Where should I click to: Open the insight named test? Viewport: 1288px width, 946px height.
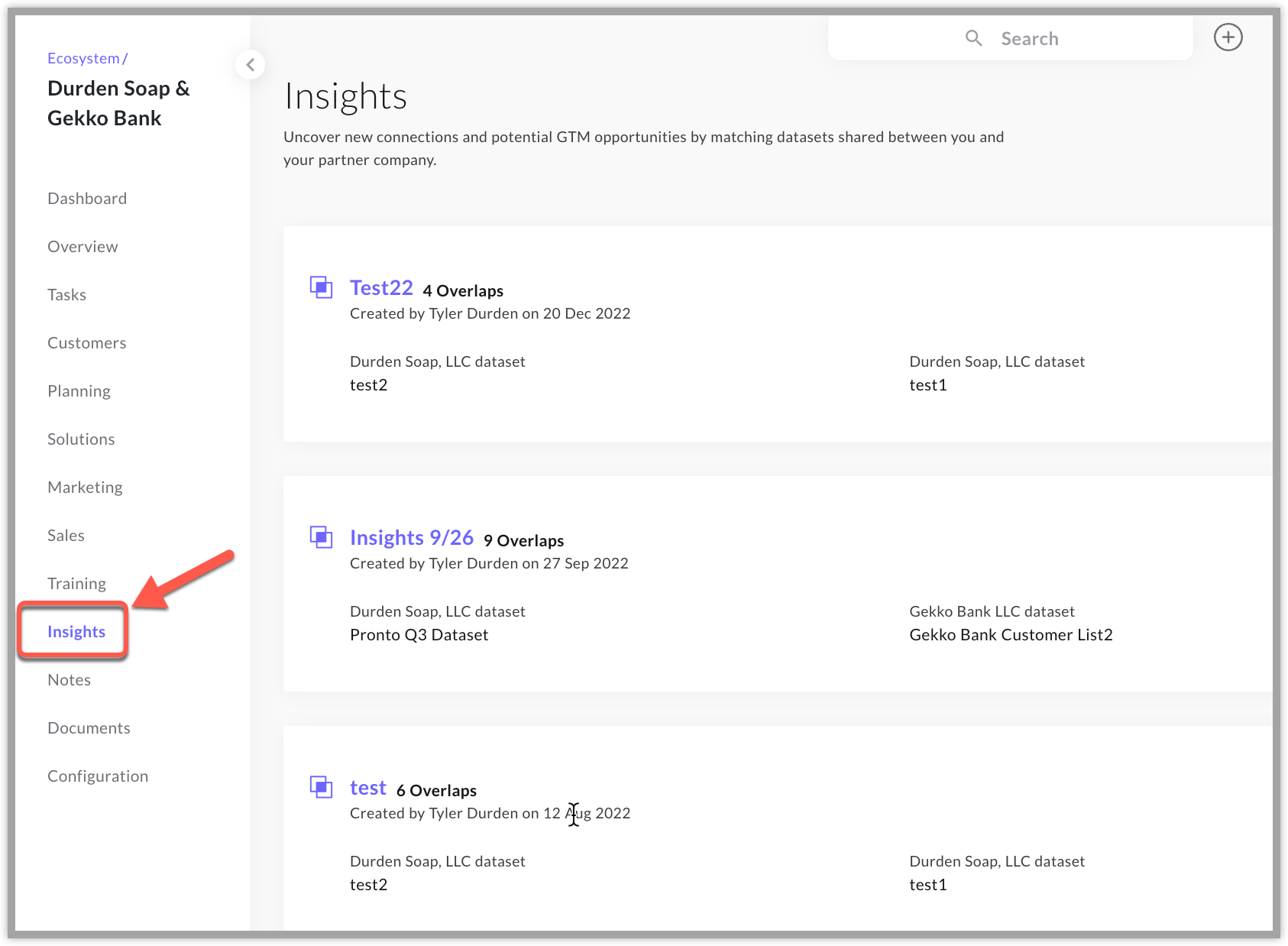[367, 788]
